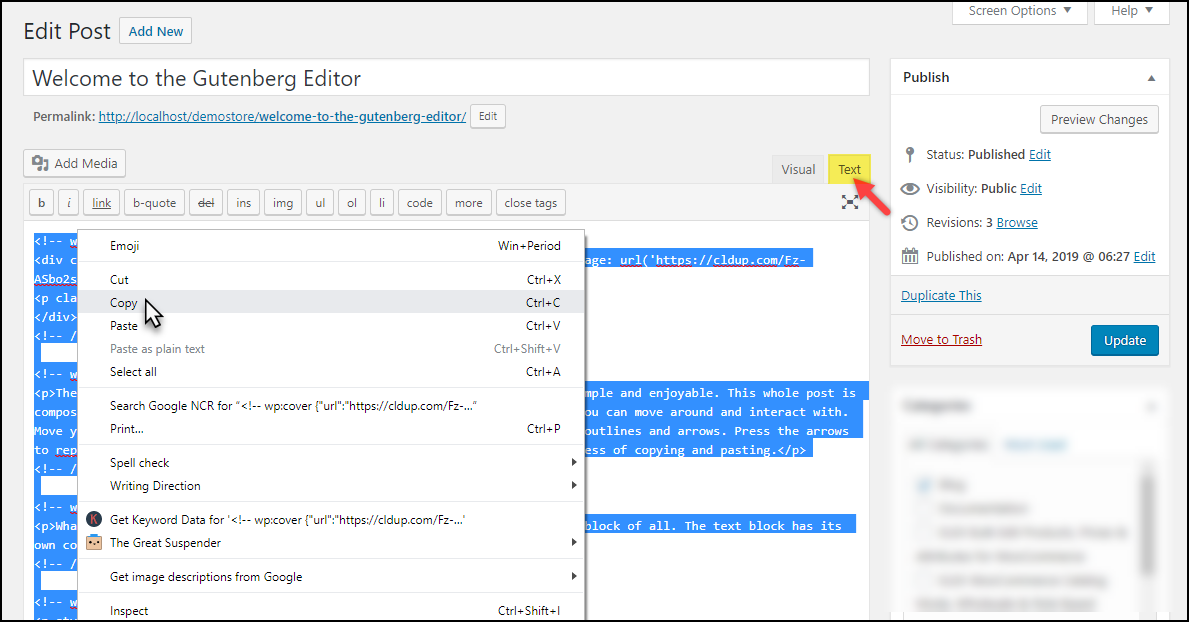Click the Status key icon in Publish box
Screen dimensions: 1189x622
click(x=910, y=155)
